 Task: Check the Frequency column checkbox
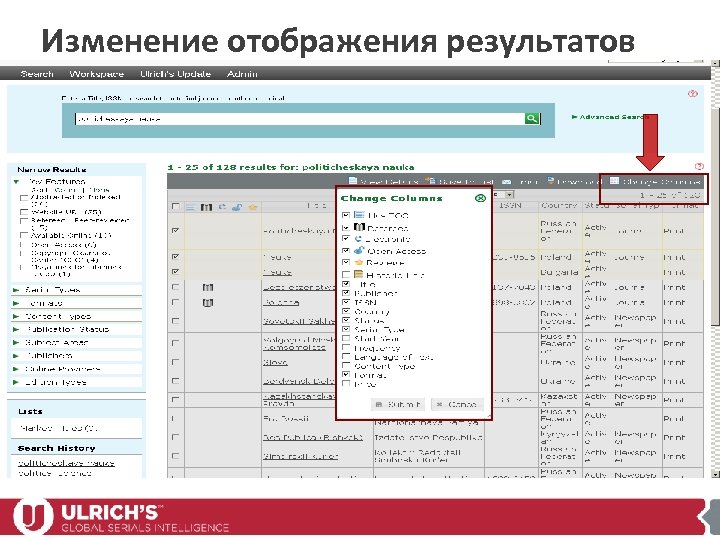click(346, 348)
